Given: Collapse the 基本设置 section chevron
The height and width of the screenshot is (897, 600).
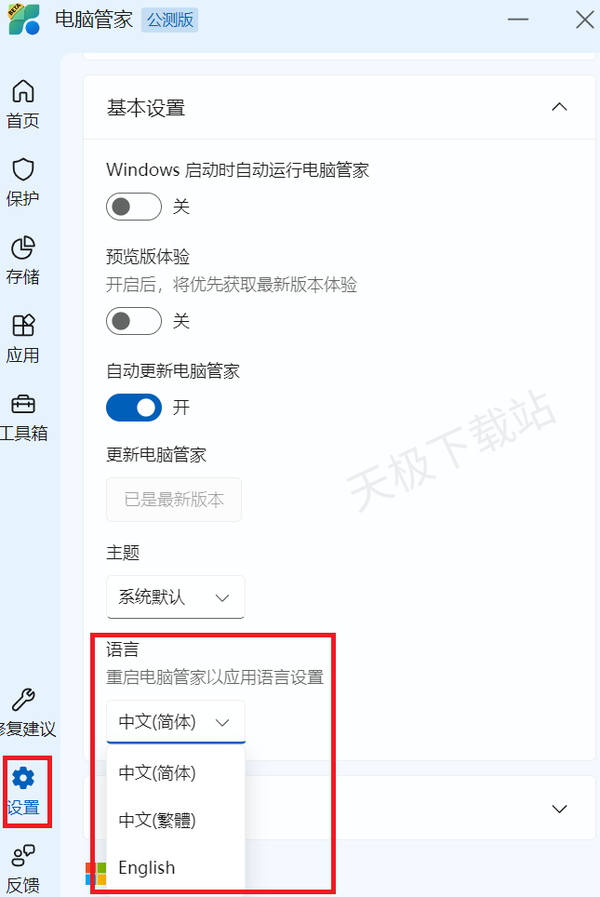Looking at the screenshot, I should click(559, 107).
